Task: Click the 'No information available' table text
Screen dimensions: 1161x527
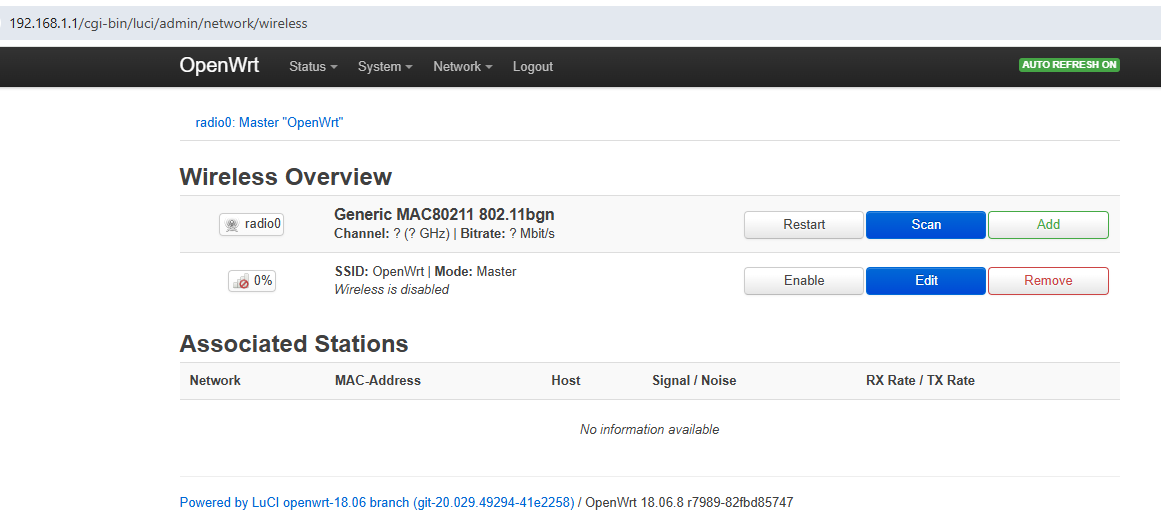Action: coord(649,429)
